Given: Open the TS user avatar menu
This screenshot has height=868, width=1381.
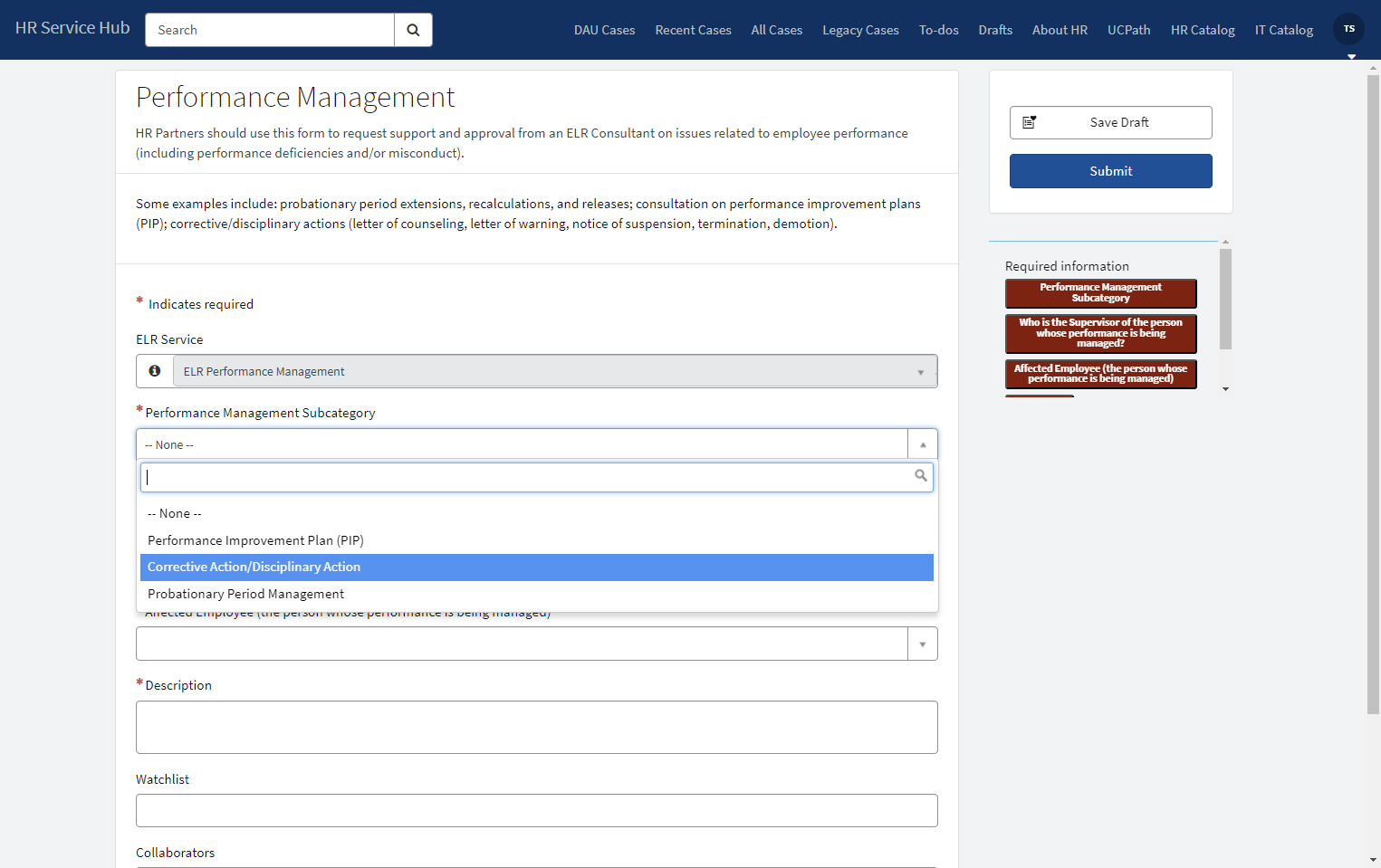Looking at the screenshot, I should [1348, 29].
